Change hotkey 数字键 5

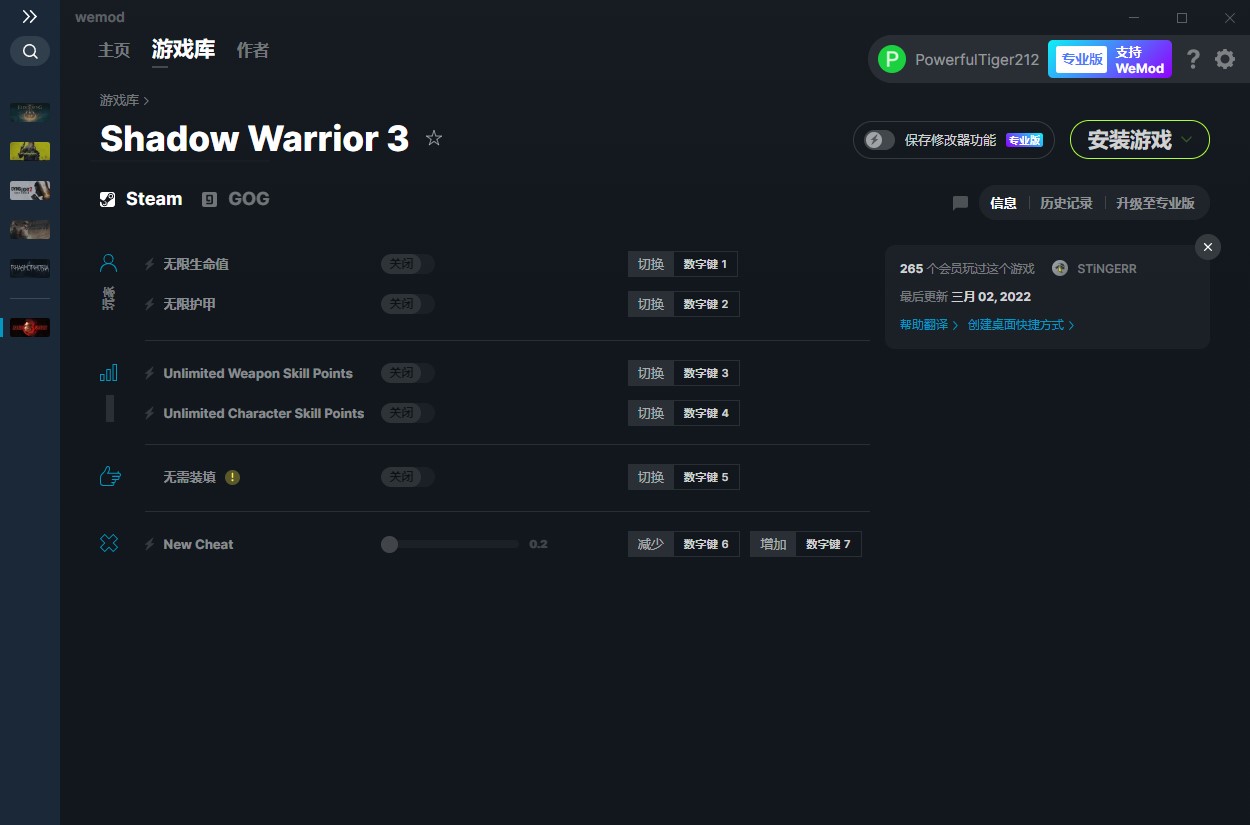pos(706,477)
